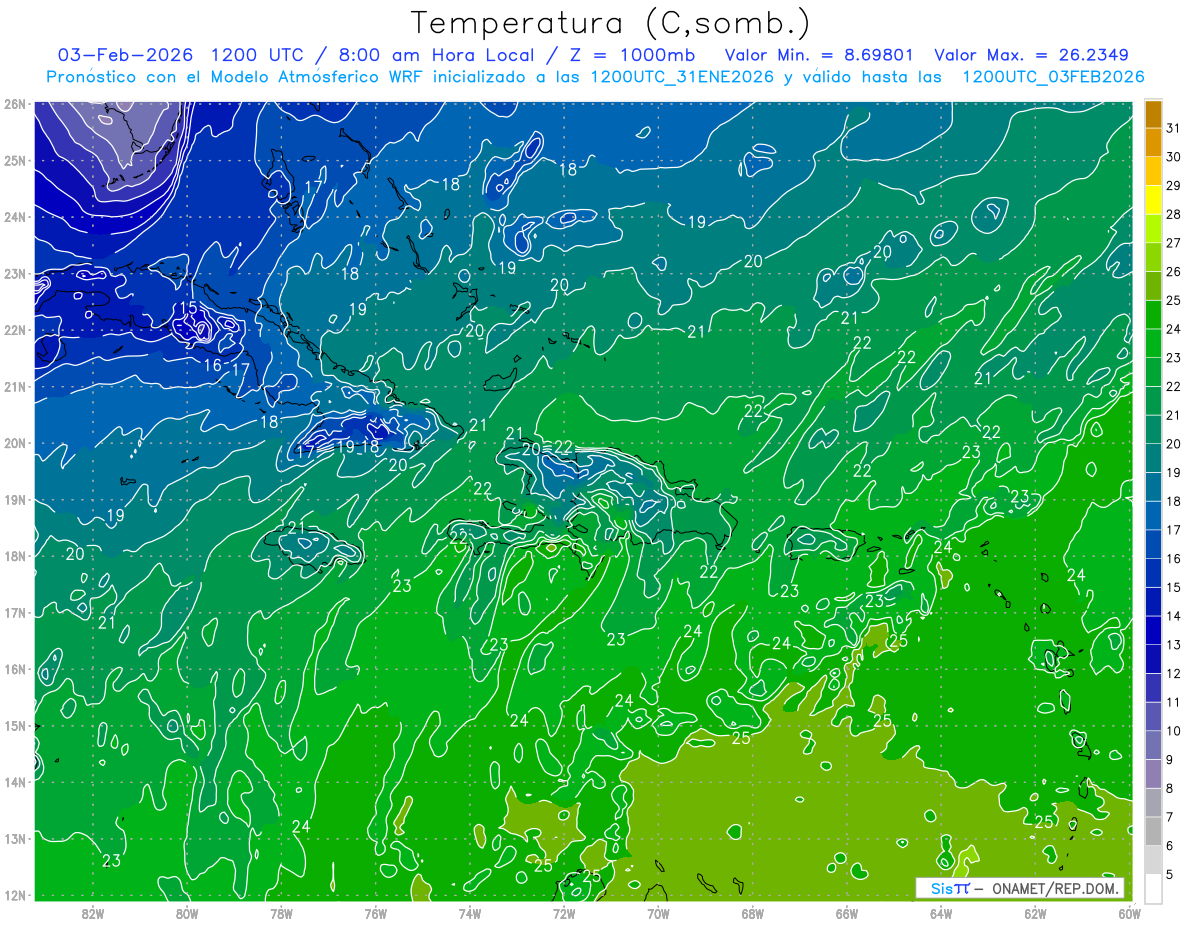This screenshot has width=1200, height=927.
Task: Click the 82W longitude axis label
Action: click(x=93, y=912)
